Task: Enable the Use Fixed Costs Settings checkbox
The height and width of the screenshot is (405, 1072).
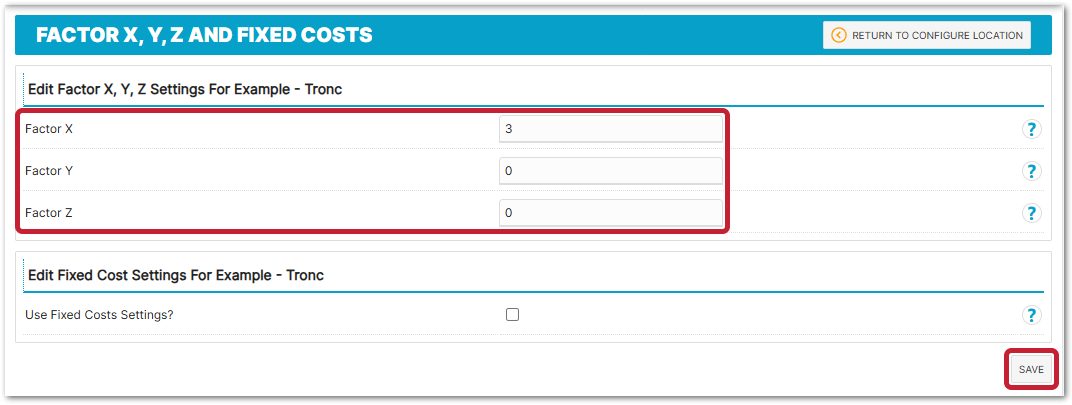Action: click(x=513, y=314)
